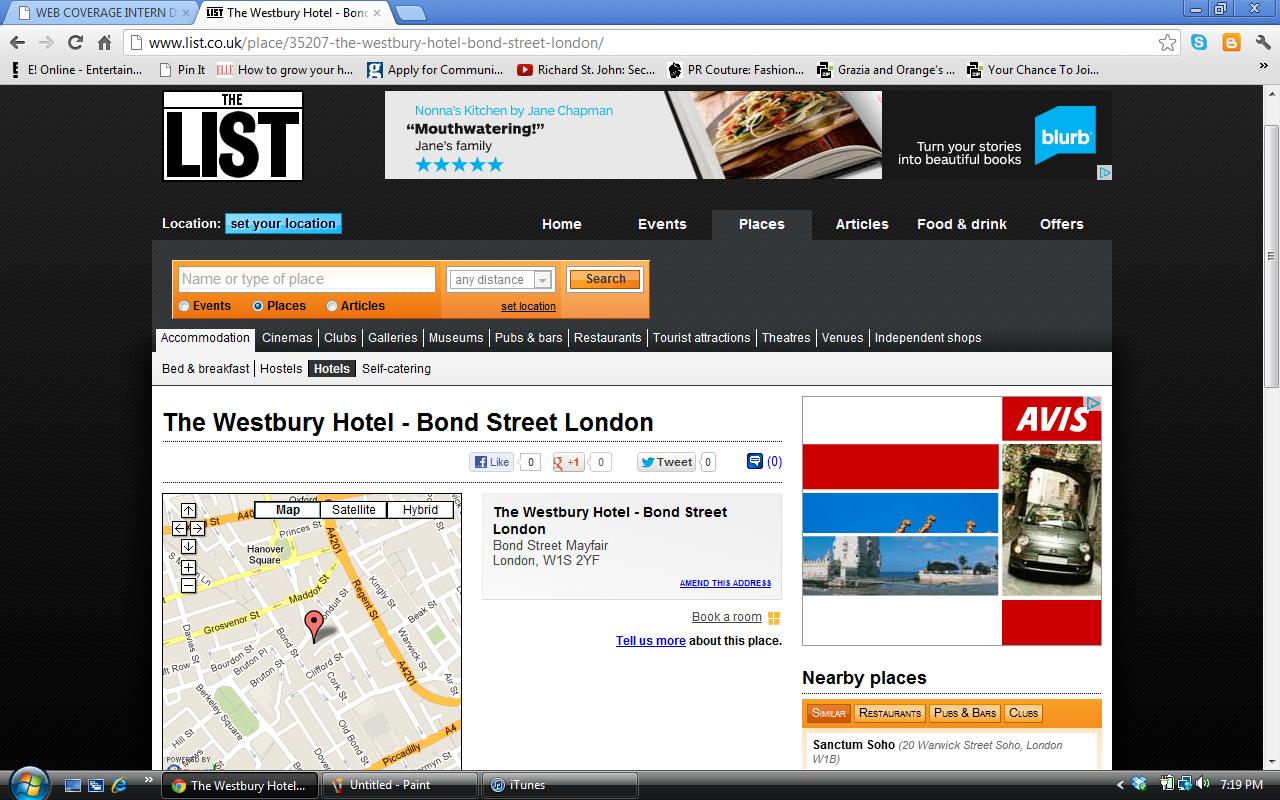Viewport: 1280px width, 800px height.
Task: Open iTunes from the taskbar
Action: (x=561, y=785)
